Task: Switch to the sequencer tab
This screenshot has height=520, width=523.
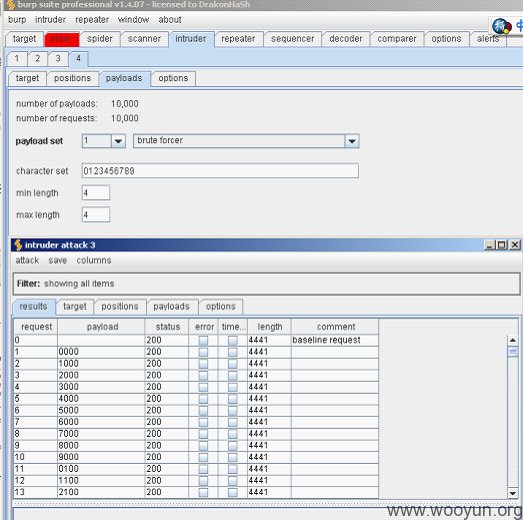Action: (293, 39)
